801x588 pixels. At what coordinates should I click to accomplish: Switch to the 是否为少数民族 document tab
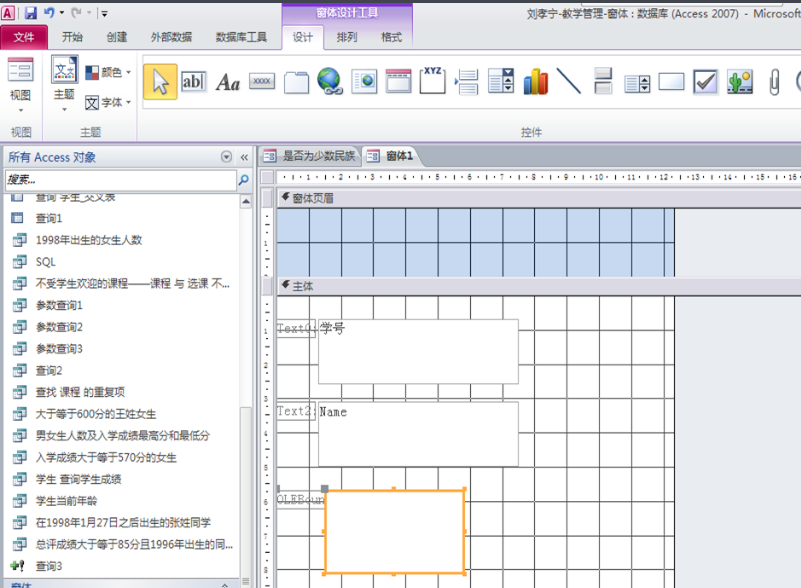(310, 156)
